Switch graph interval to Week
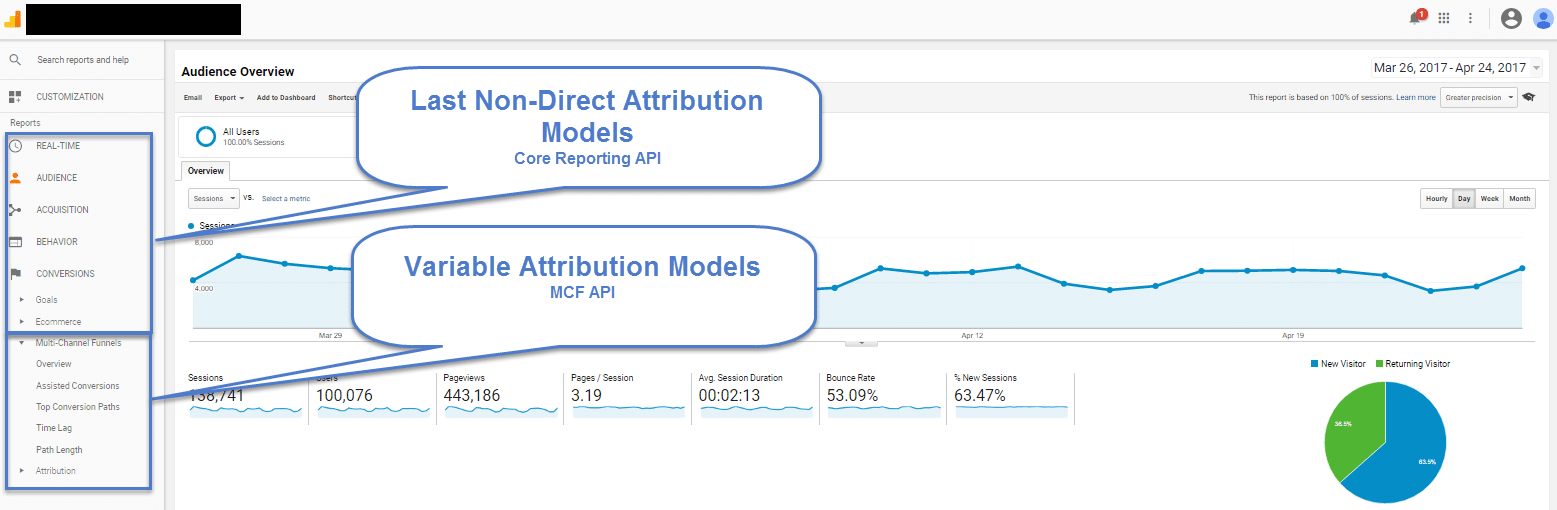Image resolution: width=1557 pixels, height=510 pixels. click(x=1489, y=199)
